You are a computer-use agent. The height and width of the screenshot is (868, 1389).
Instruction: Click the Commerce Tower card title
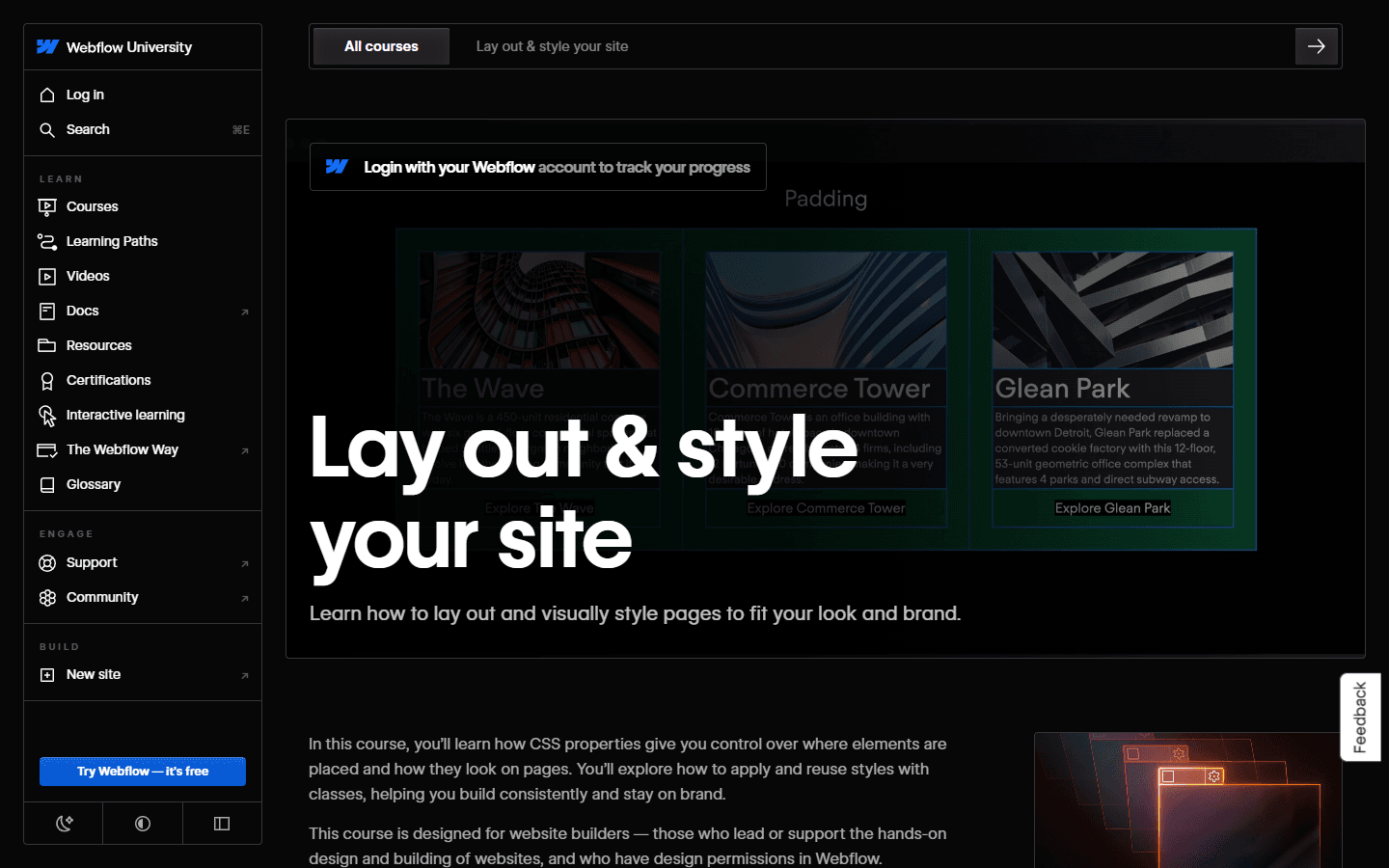[x=819, y=389]
